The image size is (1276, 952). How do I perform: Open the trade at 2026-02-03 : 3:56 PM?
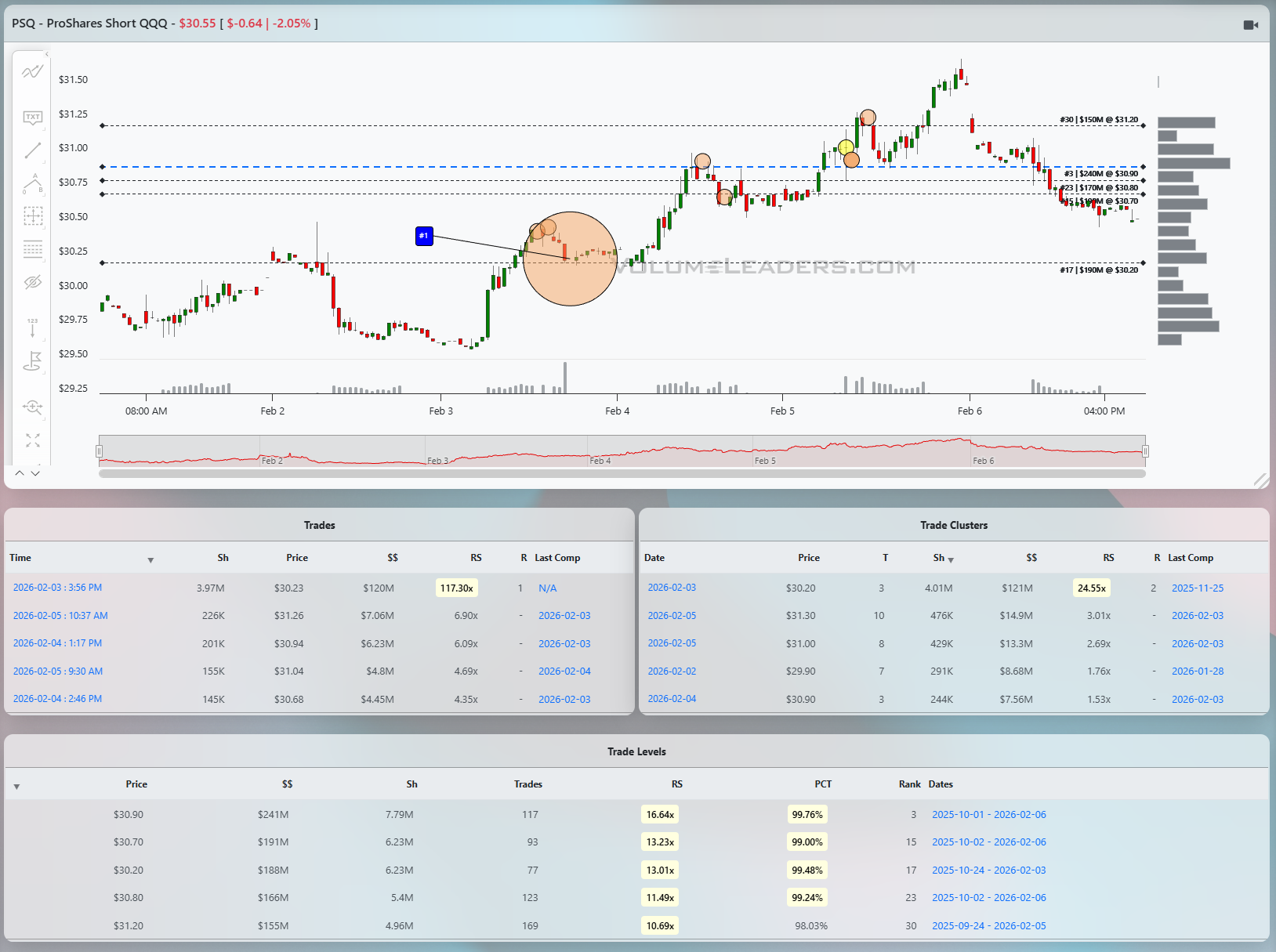pos(57,588)
